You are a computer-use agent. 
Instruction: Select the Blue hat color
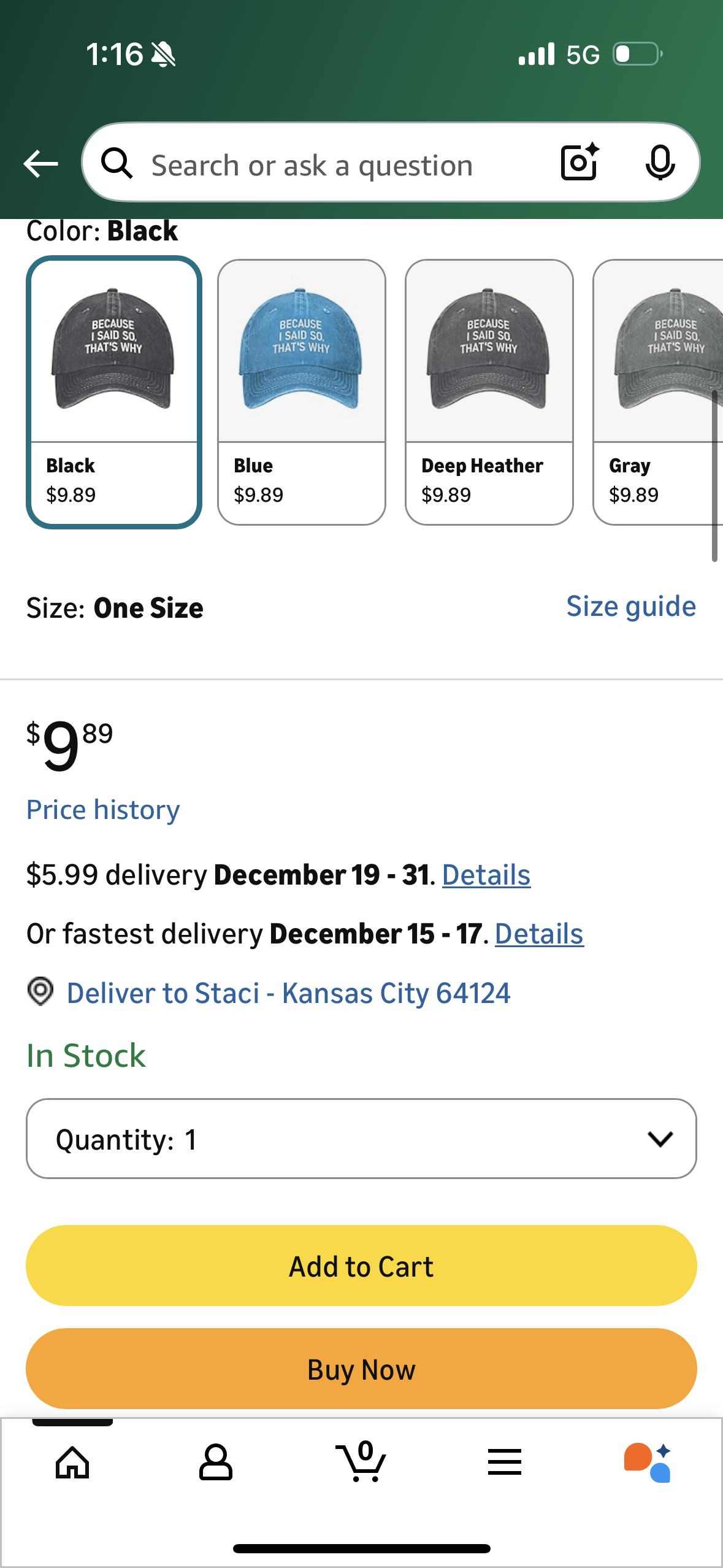pyautogui.click(x=302, y=392)
